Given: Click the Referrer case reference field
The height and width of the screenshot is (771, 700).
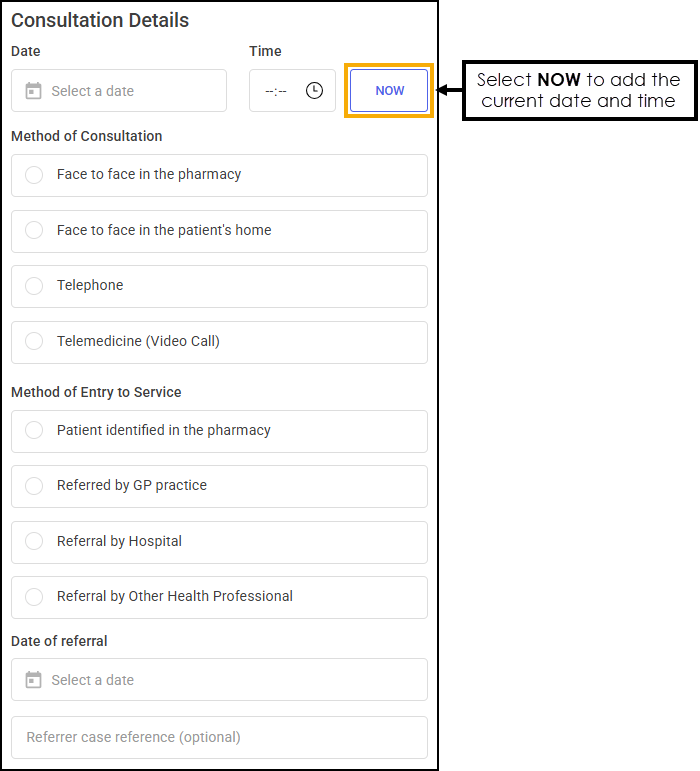Looking at the screenshot, I should tap(219, 738).
